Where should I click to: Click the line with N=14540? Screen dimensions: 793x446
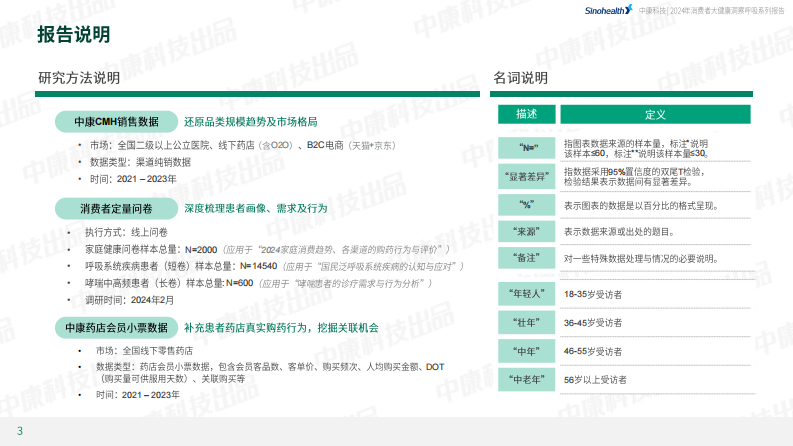click(x=274, y=266)
